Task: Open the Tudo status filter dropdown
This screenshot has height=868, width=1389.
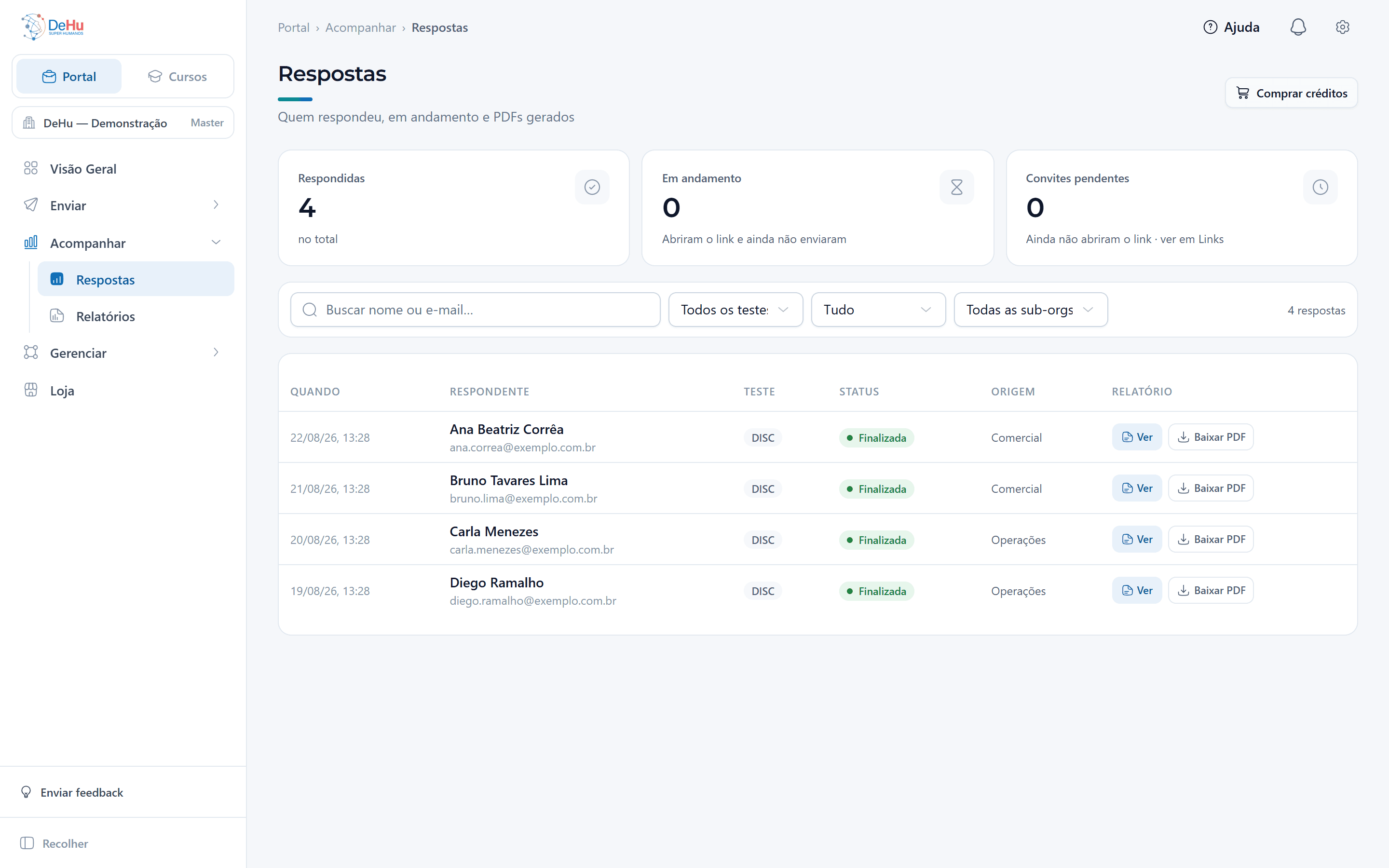Action: (x=878, y=310)
